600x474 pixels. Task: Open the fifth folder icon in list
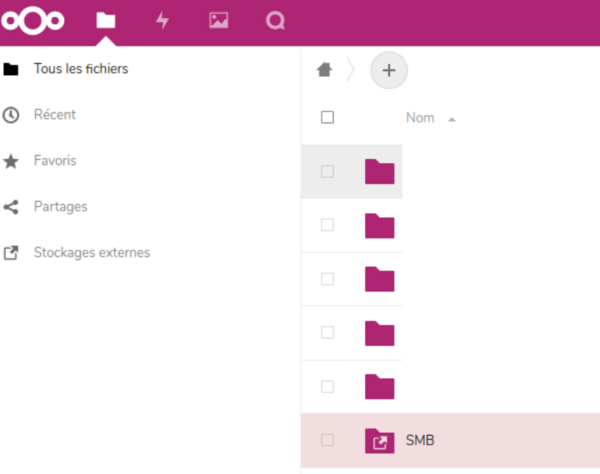pyautogui.click(x=380, y=387)
